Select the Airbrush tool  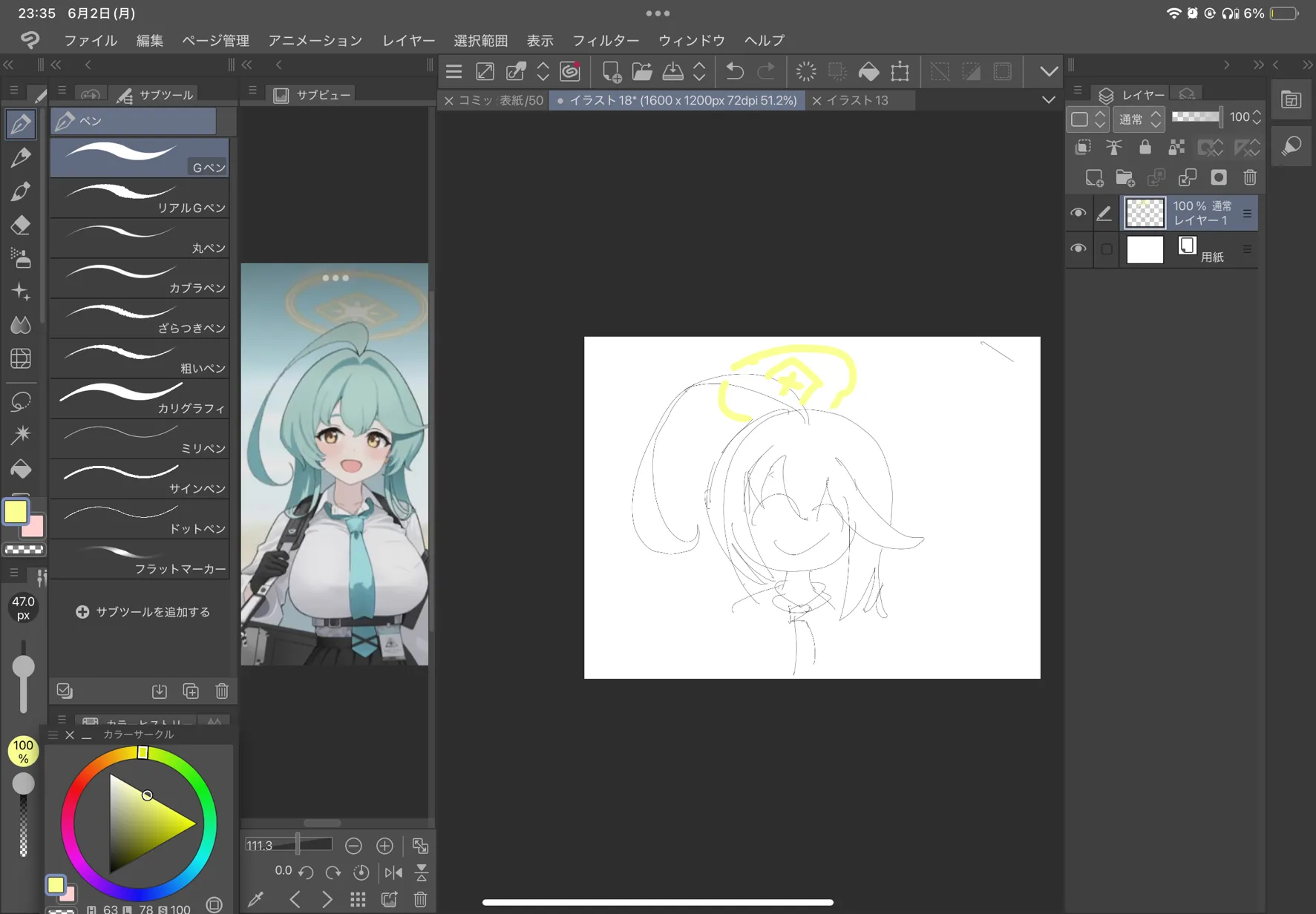point(21,258)
